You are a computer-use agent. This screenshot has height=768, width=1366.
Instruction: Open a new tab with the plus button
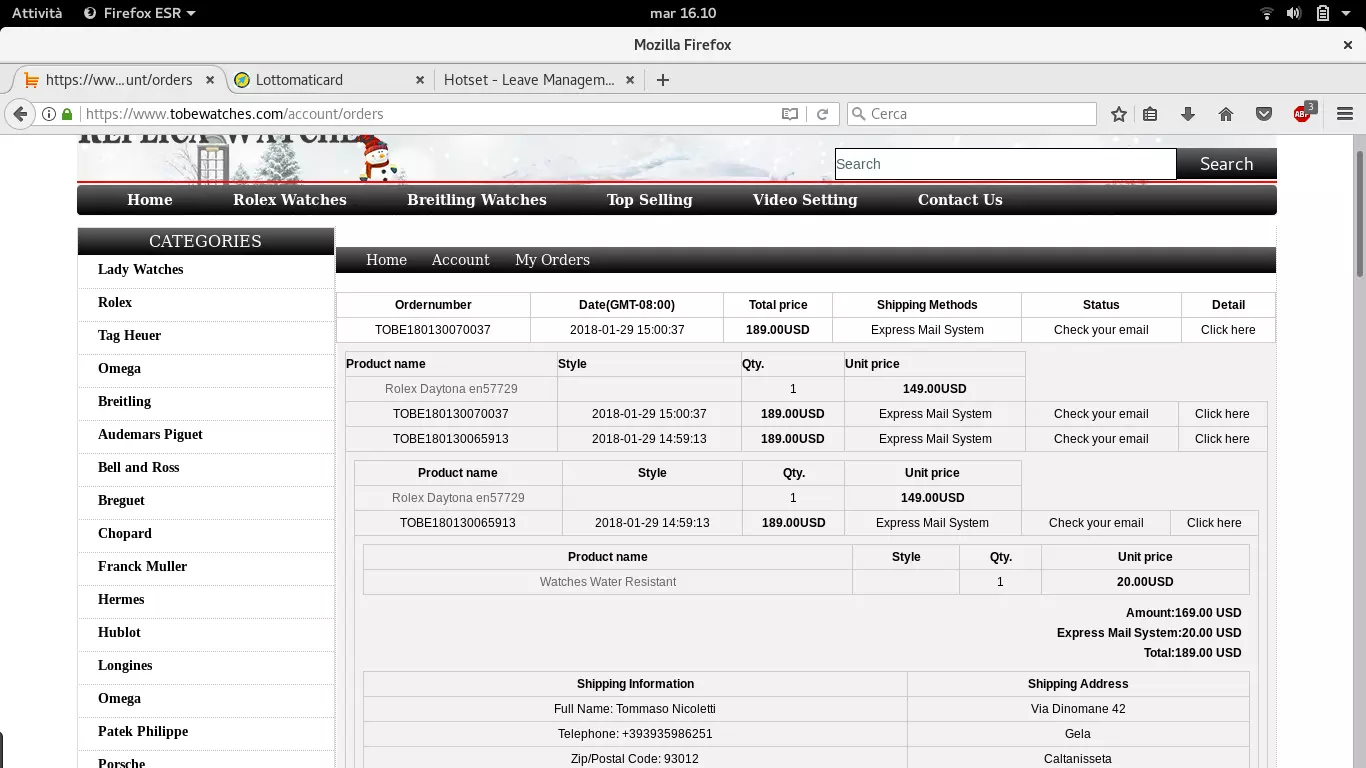662,80
